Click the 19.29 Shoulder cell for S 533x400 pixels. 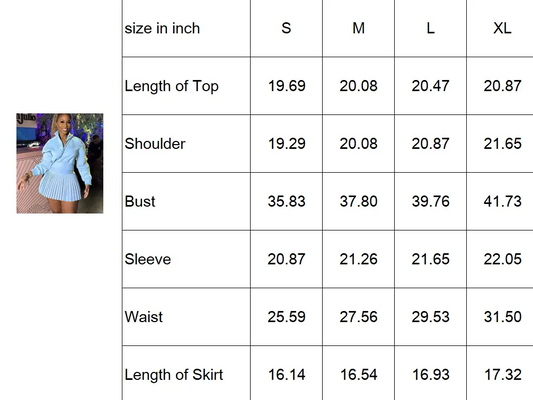click(x=286, y=144)
